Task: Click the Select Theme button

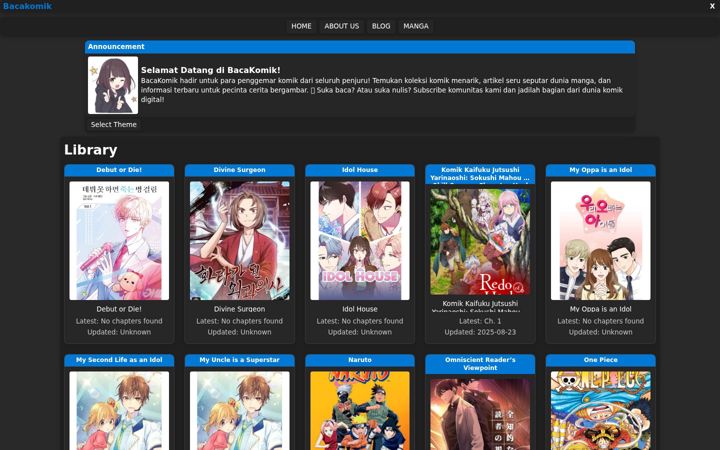Action: (x=113, y=124)
